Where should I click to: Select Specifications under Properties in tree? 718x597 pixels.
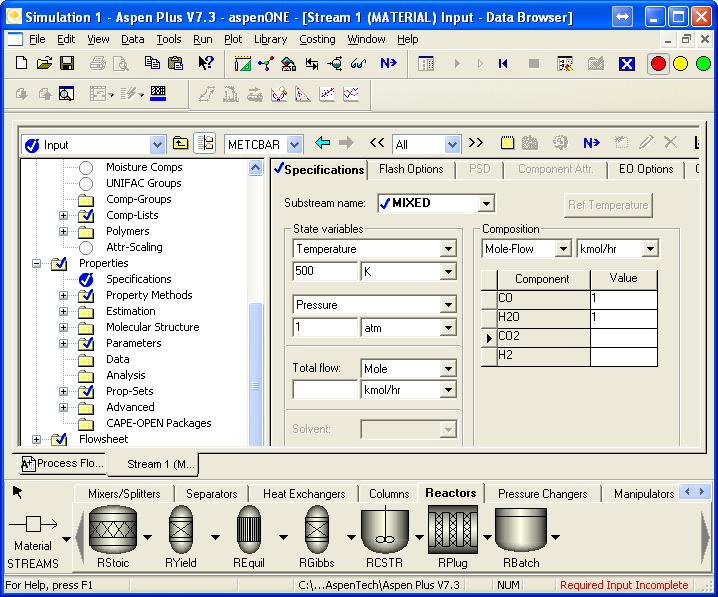click(x=139, y=279)
